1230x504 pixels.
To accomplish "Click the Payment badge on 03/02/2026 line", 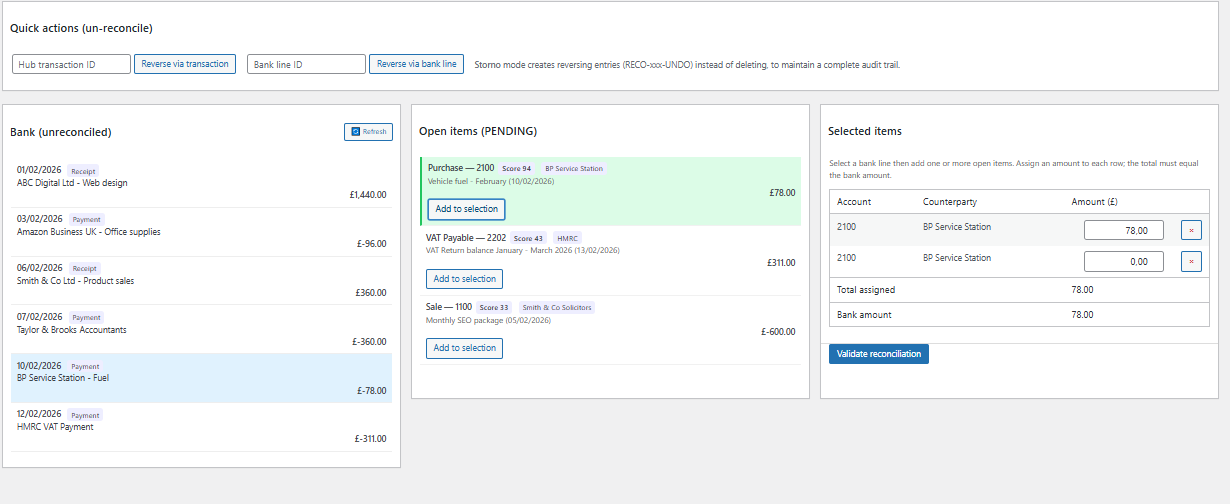I will (85, 219).
